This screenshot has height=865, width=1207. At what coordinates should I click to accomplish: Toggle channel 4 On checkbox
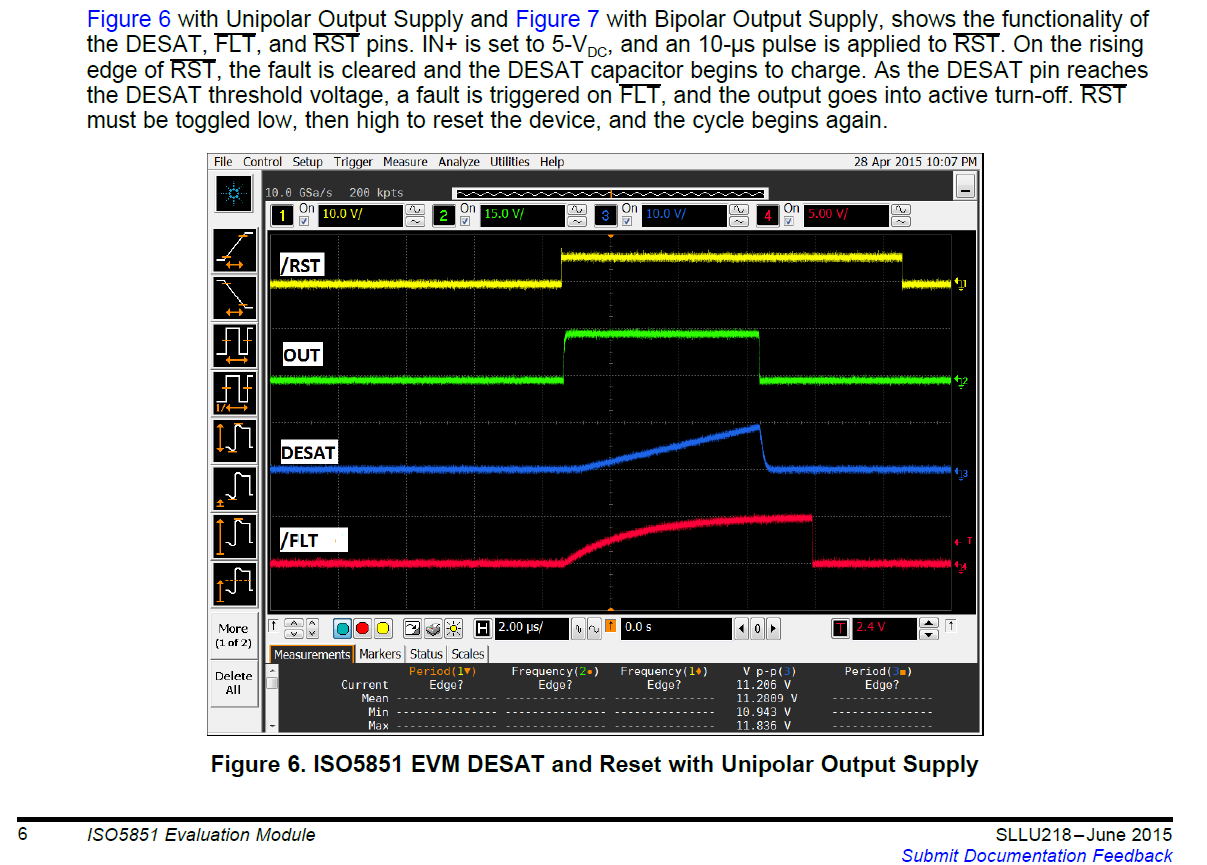tap(788, 221)
